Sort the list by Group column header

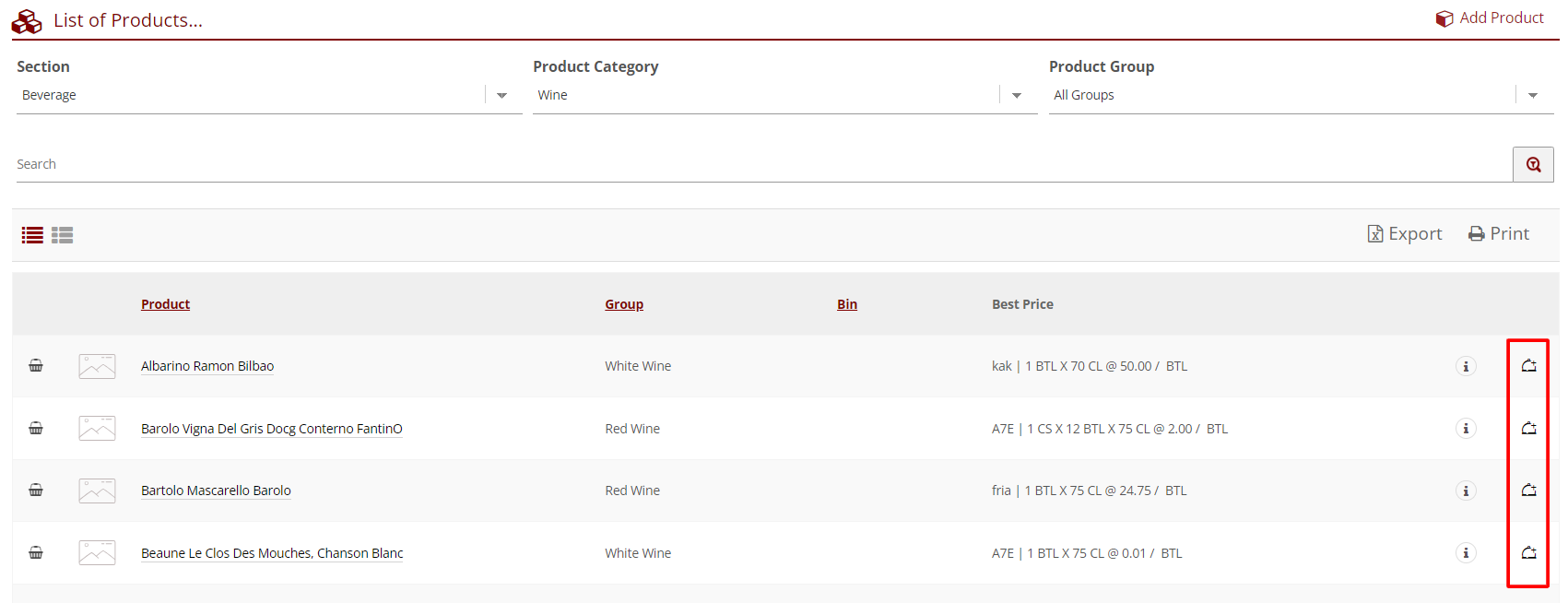[x=624, y=304]
